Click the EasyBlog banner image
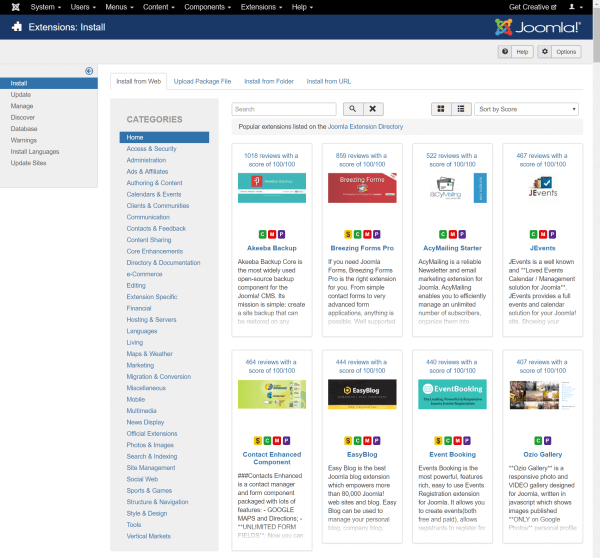 pyautogui.click(x=362, y=394)
